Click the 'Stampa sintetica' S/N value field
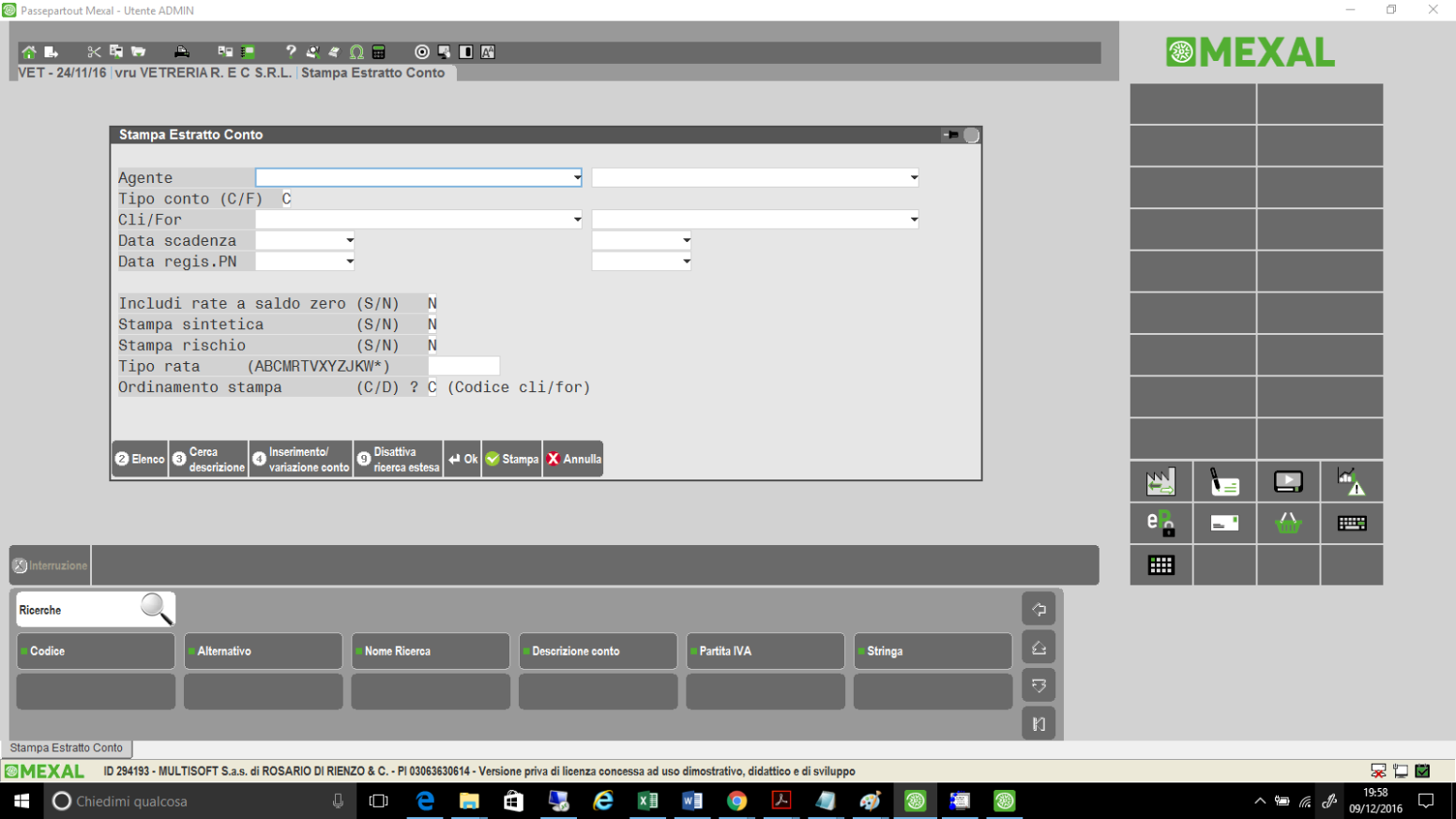The image size is (1456, 819). coord(432,325)
